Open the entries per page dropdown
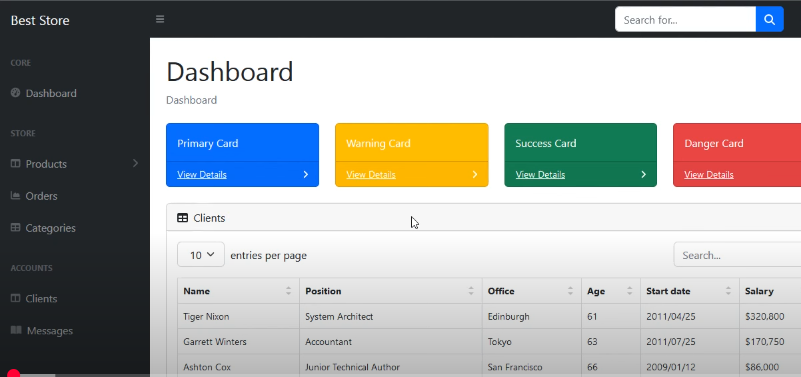The width and height of the screenshot is (801, 377). click(x=201, y=254)
